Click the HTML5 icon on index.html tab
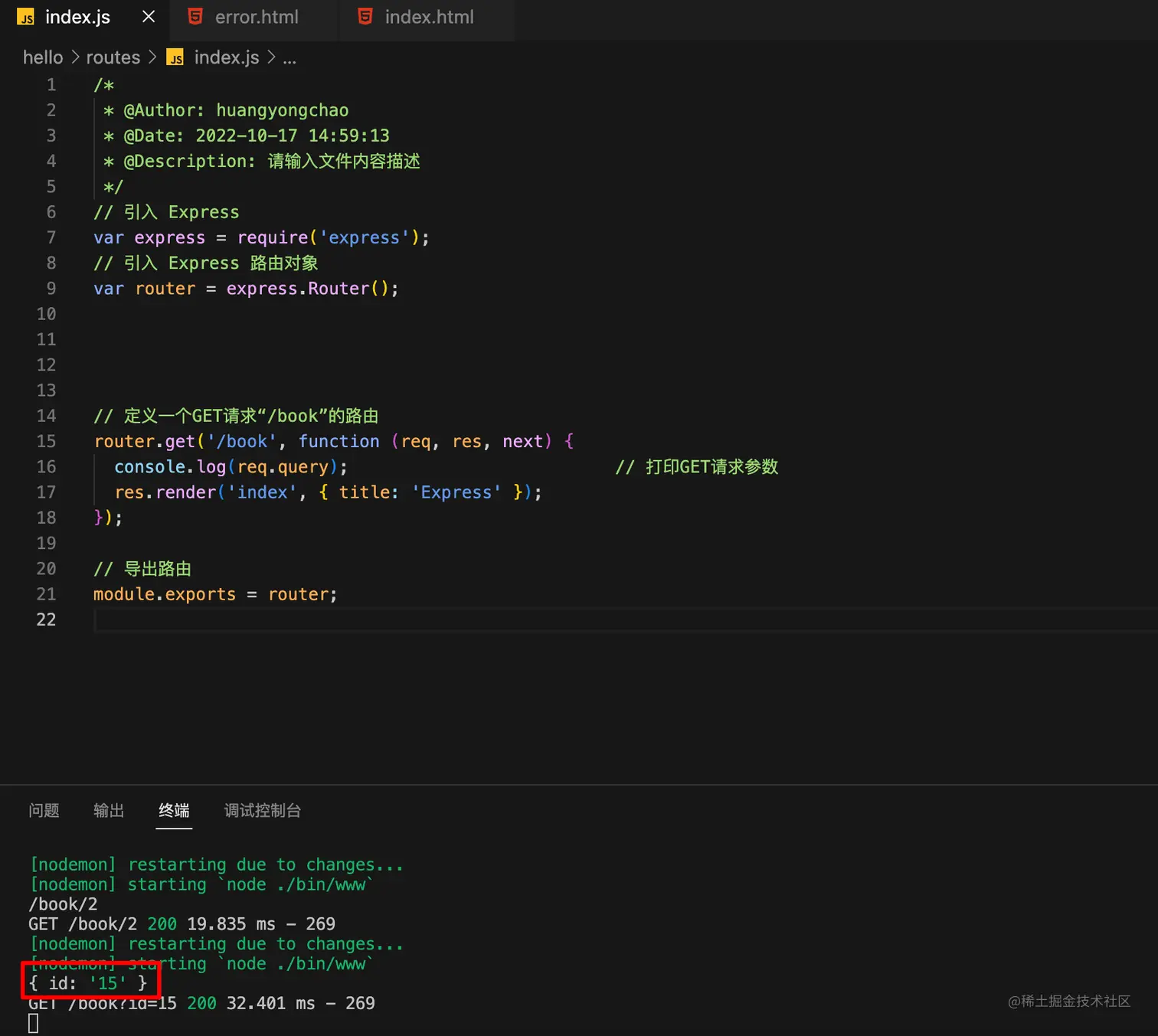The image size is (1158, 1036). click(365, 17)
